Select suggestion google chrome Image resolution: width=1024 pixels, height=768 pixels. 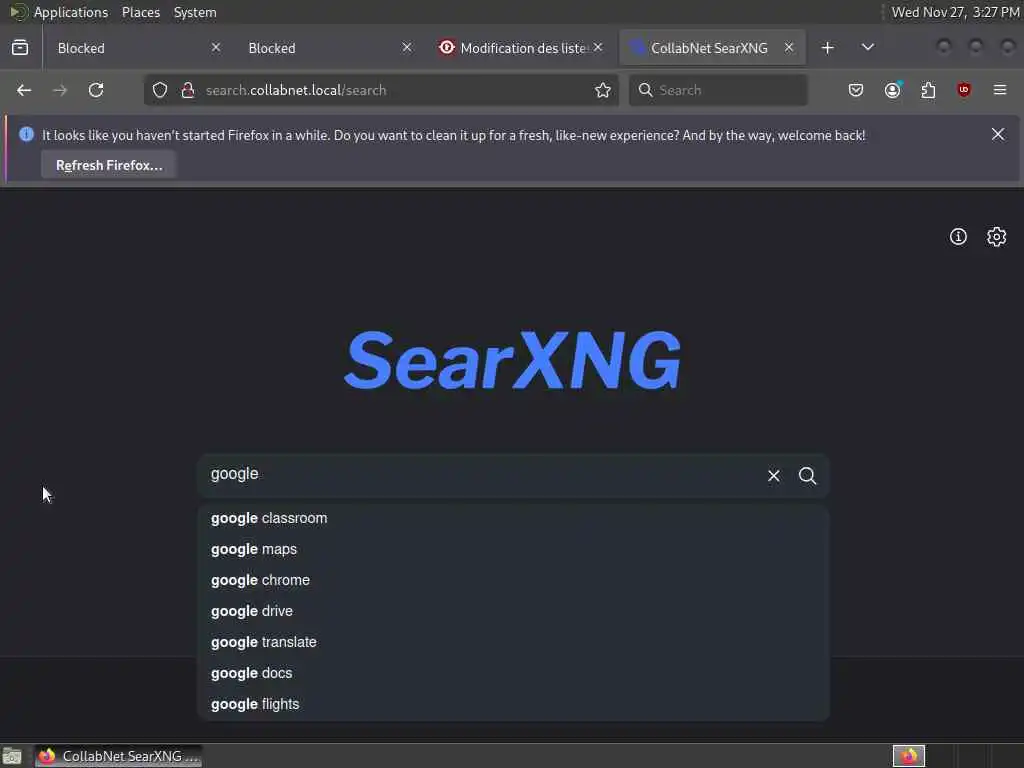click(513, 580)
